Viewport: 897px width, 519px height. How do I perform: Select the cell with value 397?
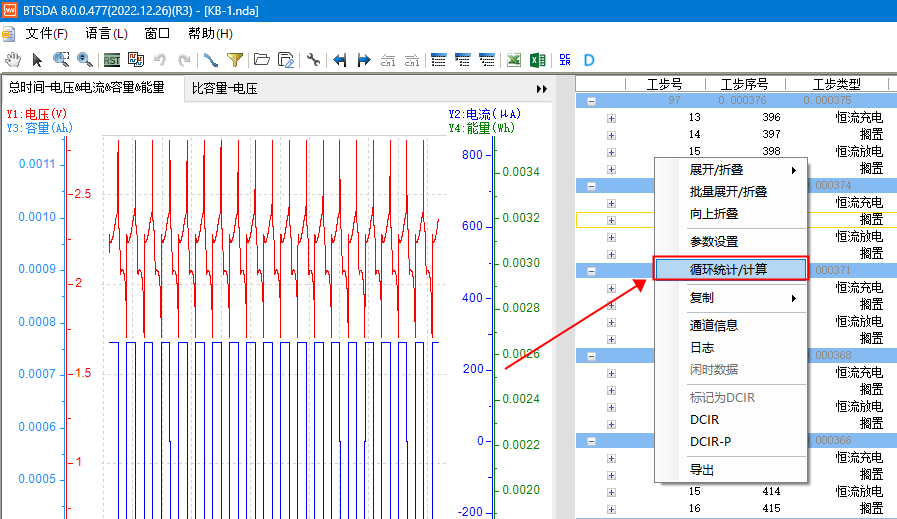771,134
